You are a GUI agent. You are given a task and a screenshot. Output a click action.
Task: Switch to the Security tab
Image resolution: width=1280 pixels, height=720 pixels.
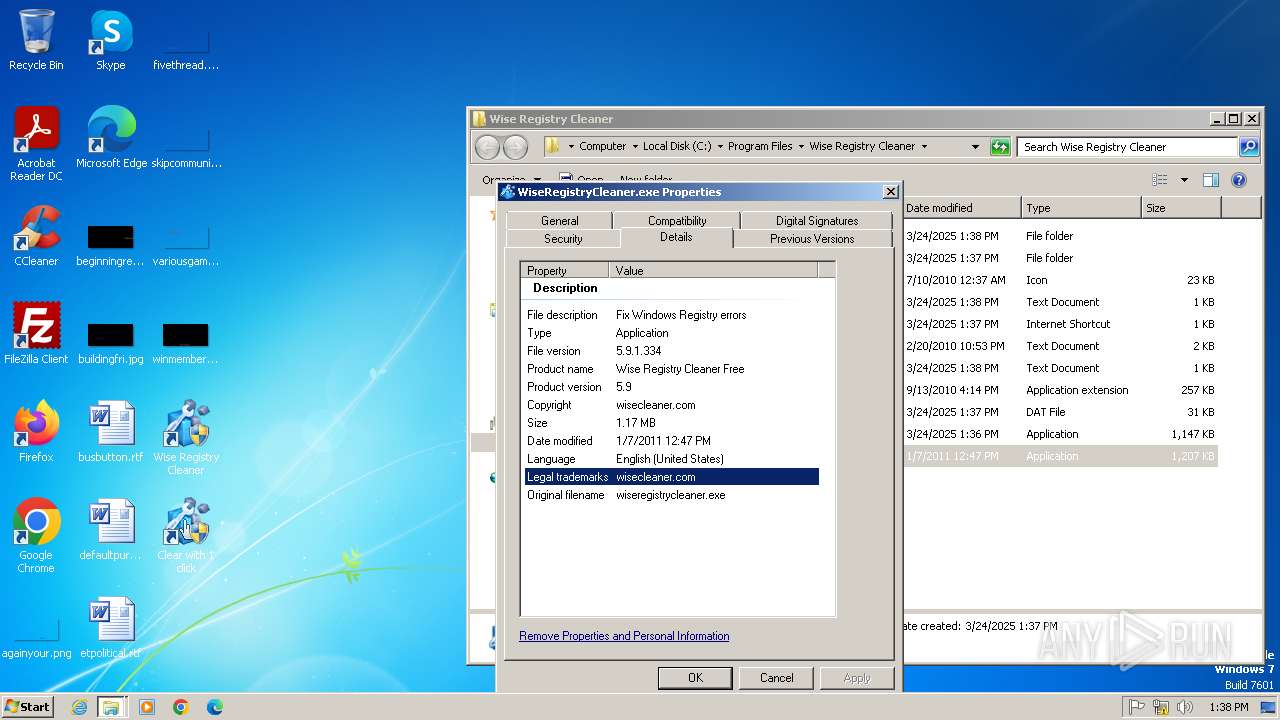tap(563, 239)
